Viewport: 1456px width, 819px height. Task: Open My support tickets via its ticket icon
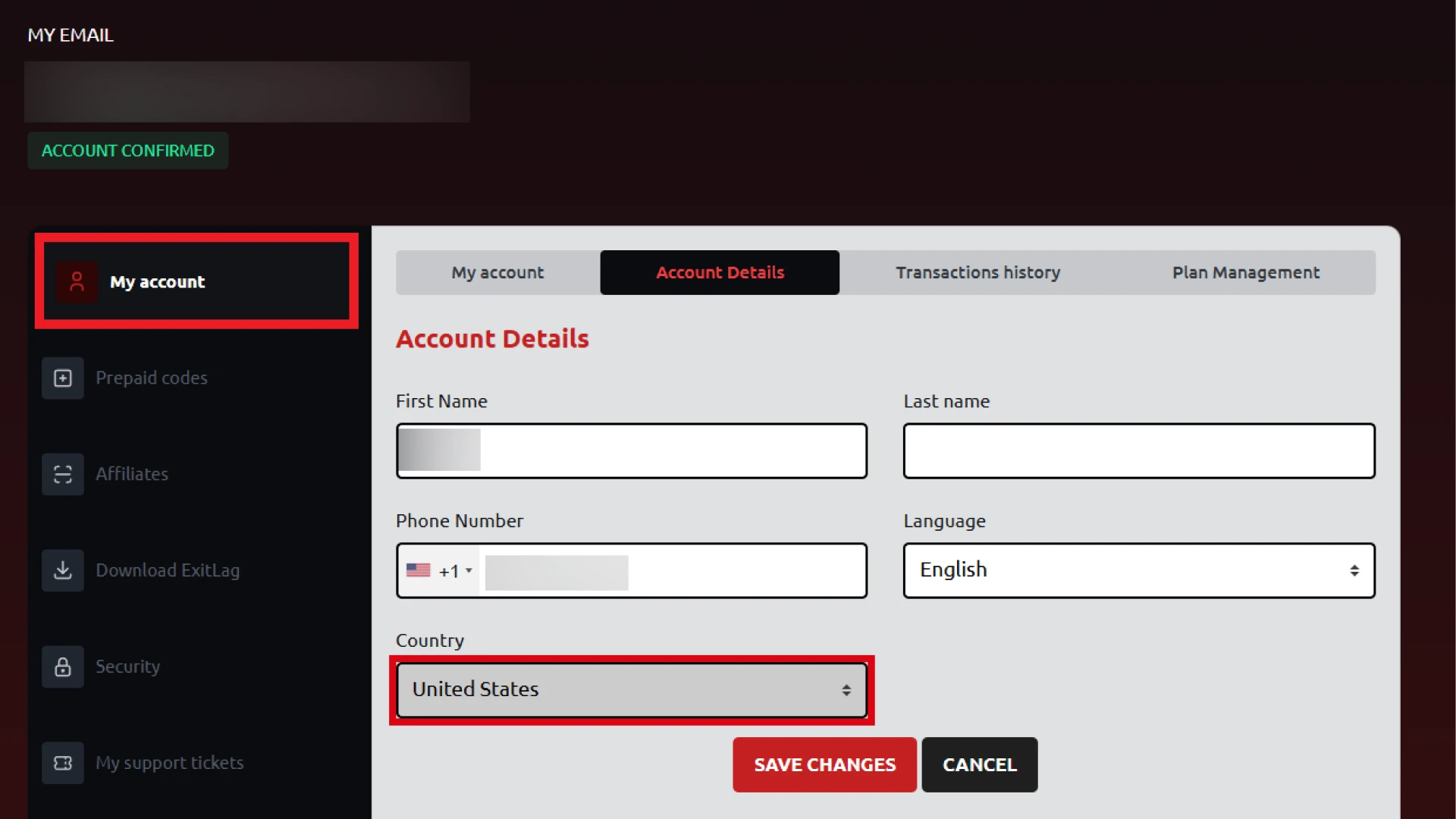tap(62, 763)
